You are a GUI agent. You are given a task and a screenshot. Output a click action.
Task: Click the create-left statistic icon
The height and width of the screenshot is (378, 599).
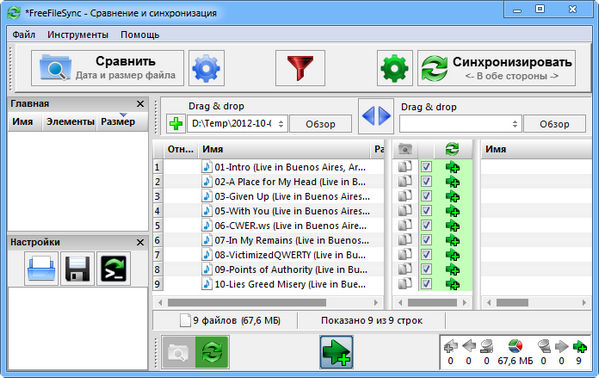[451, 347]
